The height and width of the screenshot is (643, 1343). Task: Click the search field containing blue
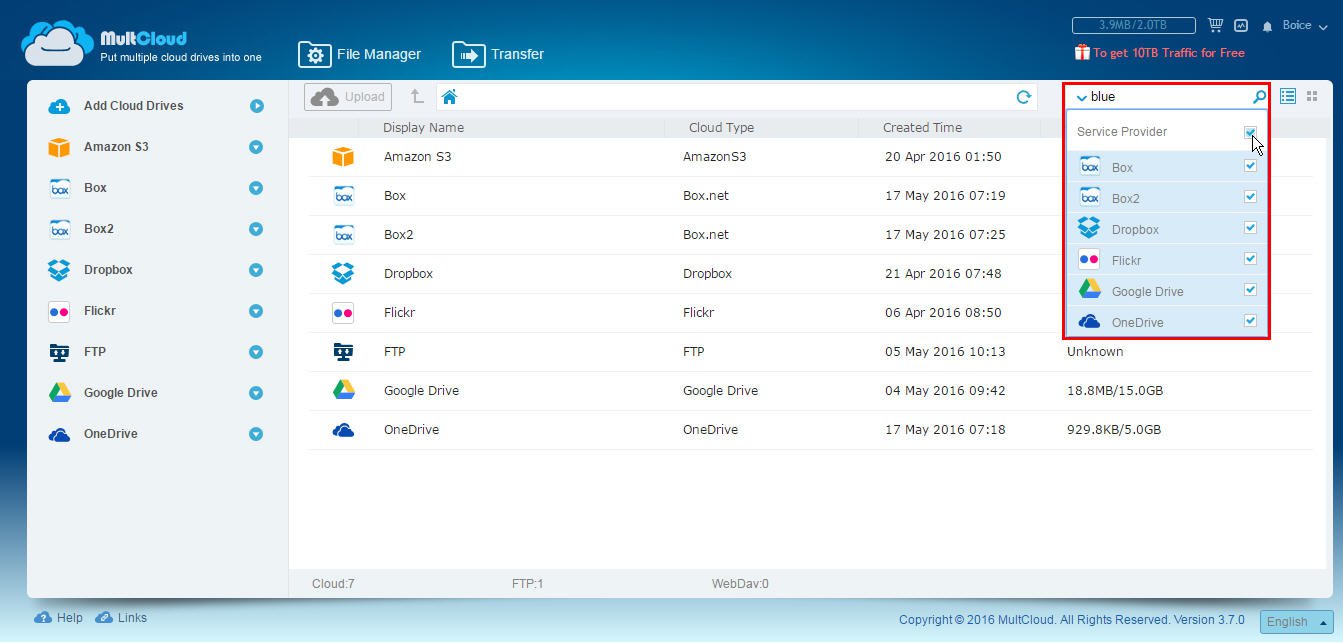[x=1166, y=97]
